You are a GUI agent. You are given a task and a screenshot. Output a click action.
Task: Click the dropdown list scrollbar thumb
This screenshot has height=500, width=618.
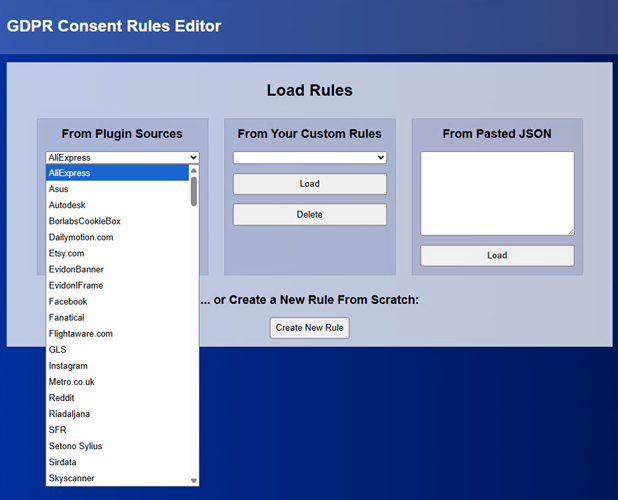tap(194, 190)
